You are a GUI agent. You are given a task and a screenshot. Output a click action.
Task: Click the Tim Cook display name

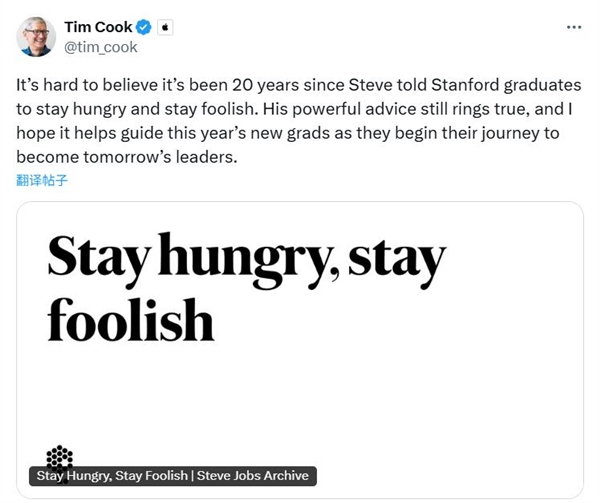98,27
